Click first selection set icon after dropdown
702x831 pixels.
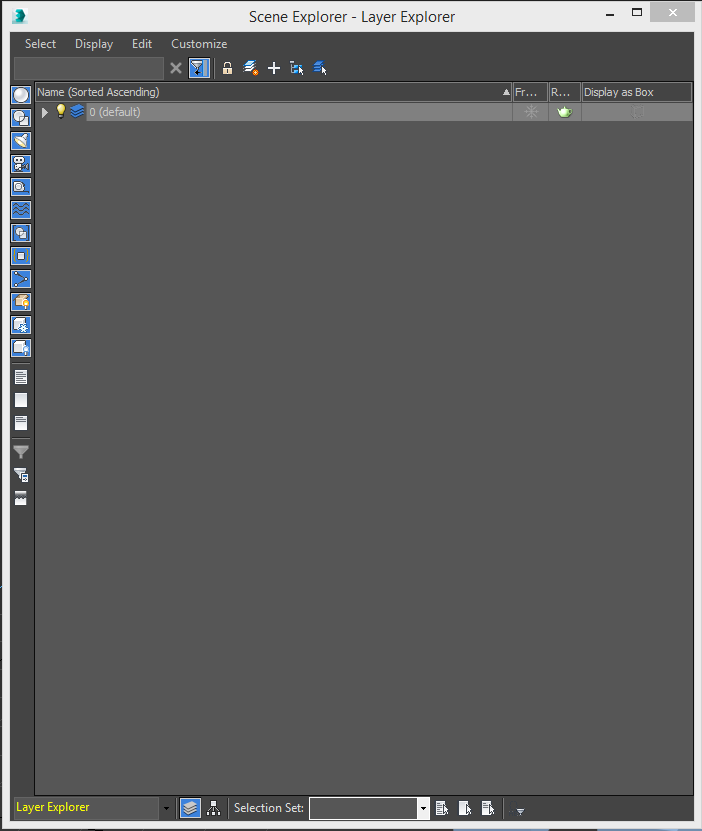pyautogui.click(x=442, y=808)
